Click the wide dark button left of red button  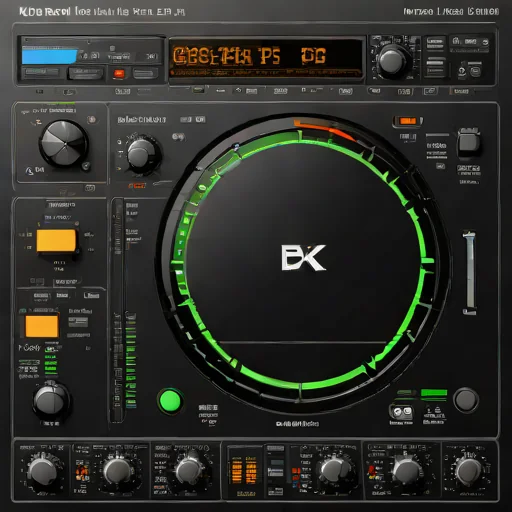click(85, 73)
